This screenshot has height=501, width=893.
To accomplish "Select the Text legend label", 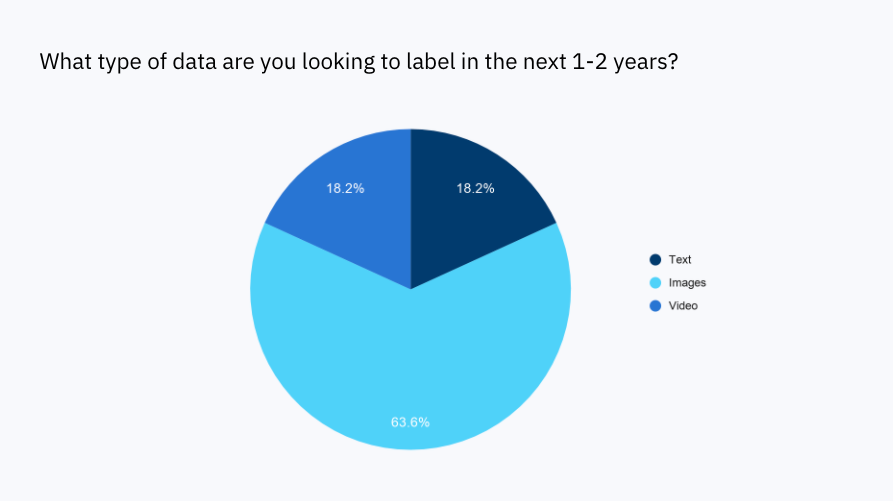I will (x=679, y=260).
